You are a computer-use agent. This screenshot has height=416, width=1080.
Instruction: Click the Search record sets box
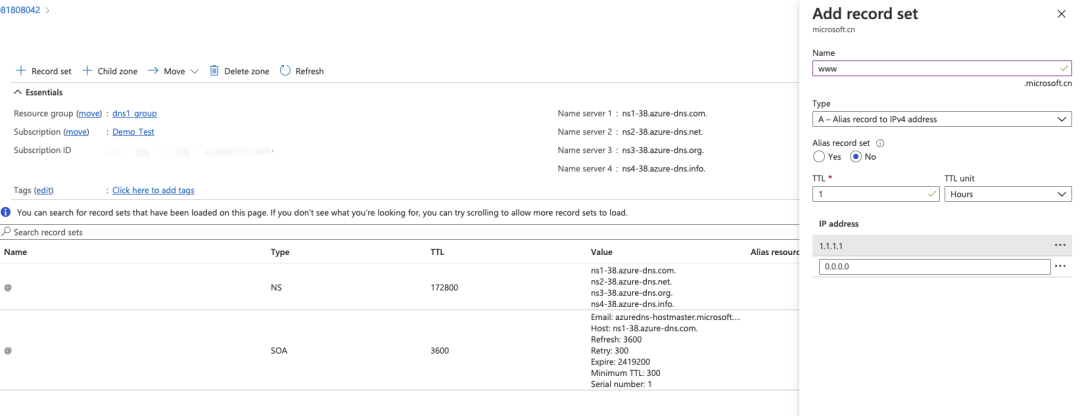pos(399,233)
